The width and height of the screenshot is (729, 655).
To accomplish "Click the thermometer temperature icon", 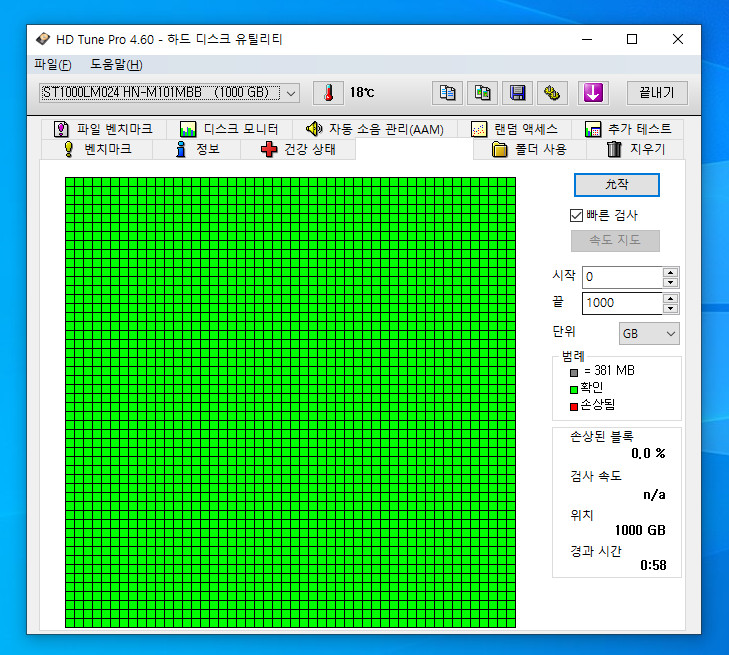I will (x=328, y=93).
